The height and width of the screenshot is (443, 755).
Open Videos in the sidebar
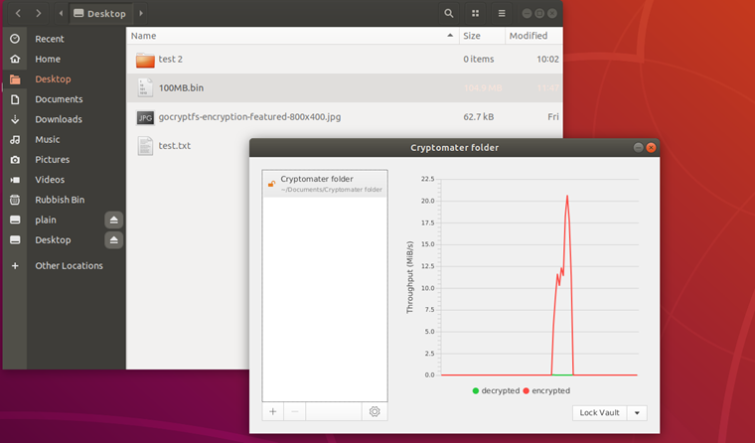64,180
